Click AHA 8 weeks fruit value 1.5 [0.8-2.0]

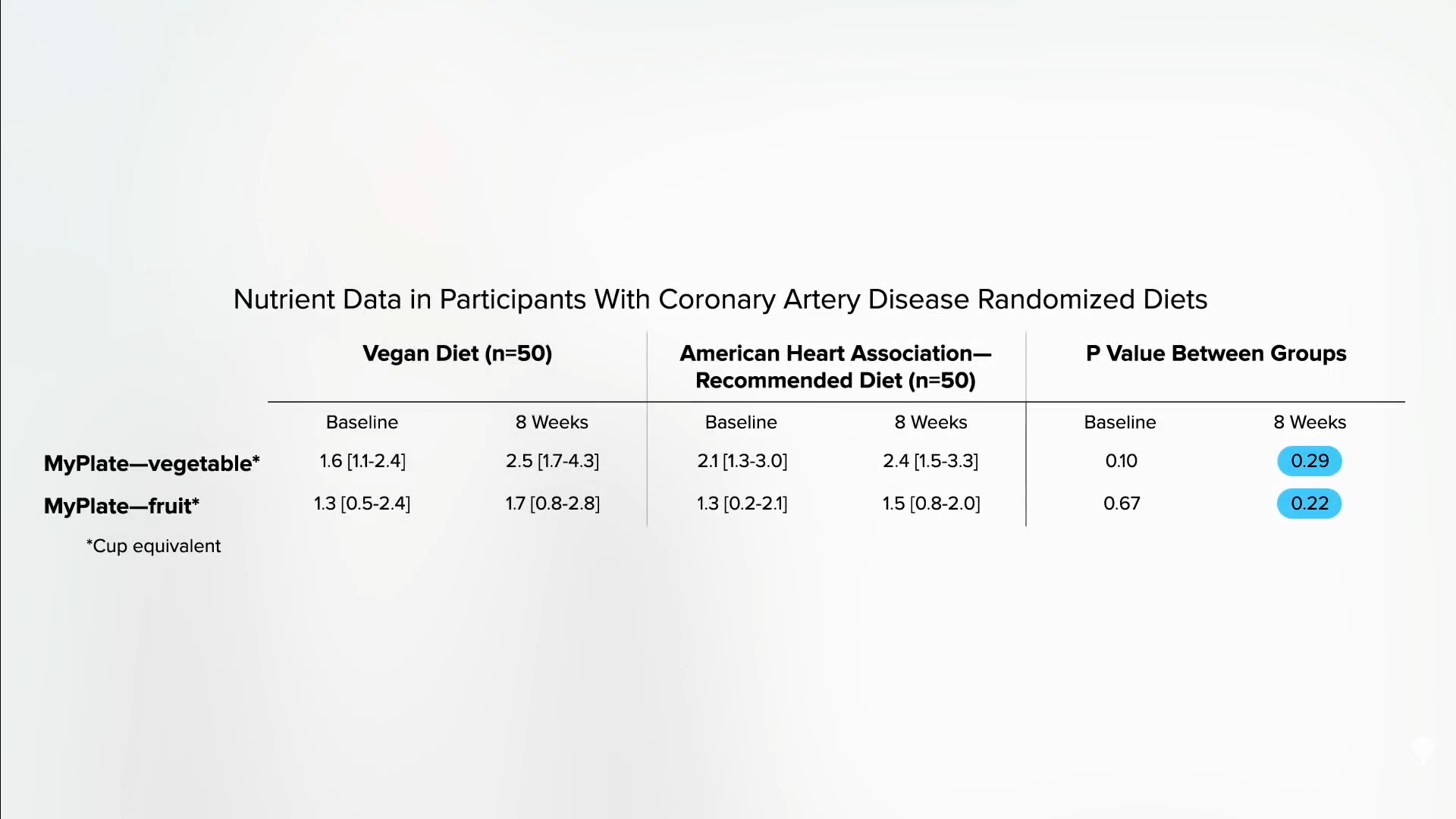930,504
